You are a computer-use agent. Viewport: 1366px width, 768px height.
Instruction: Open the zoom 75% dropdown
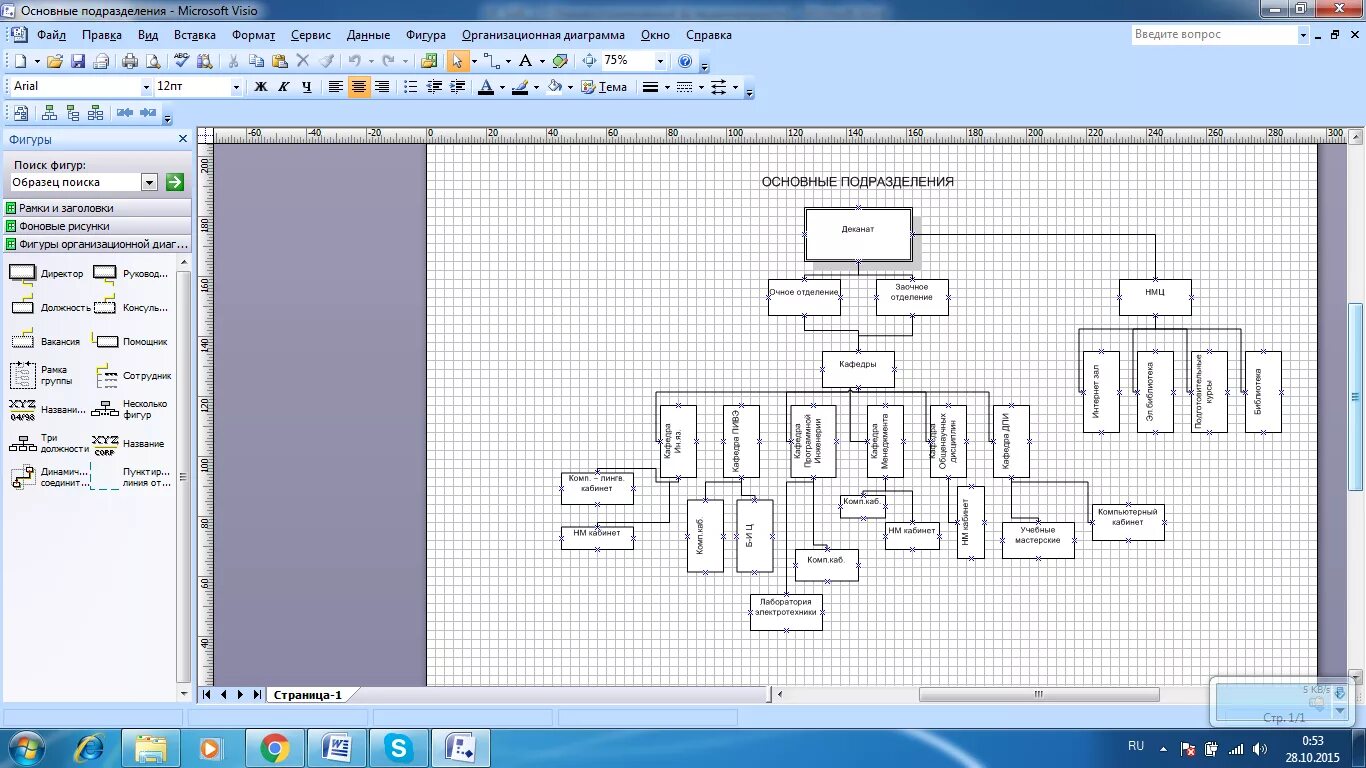click(x=659, y=61)
